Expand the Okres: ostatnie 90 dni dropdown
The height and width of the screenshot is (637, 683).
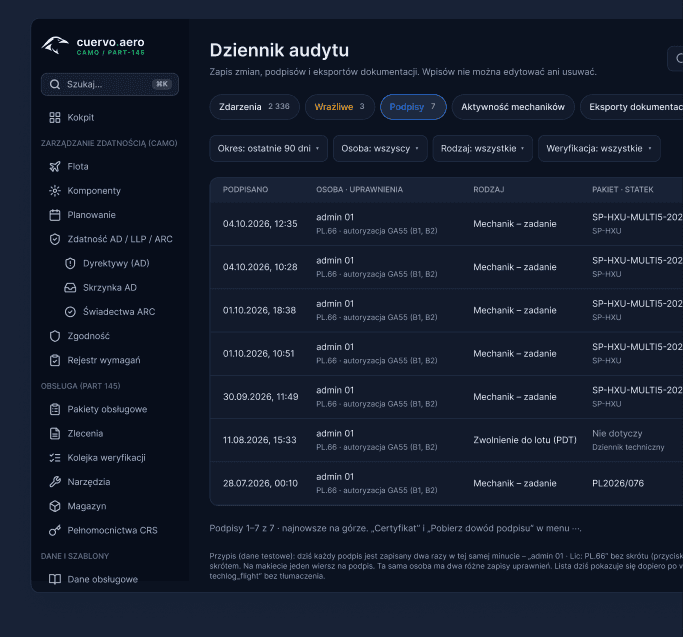(268, 149)
